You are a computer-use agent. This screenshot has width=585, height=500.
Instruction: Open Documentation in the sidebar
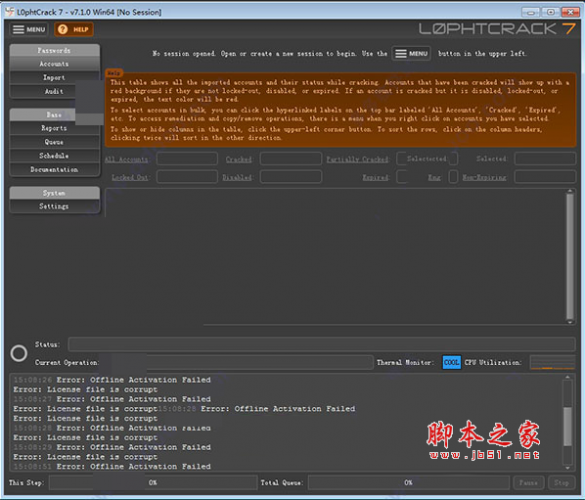pos(54,169)
